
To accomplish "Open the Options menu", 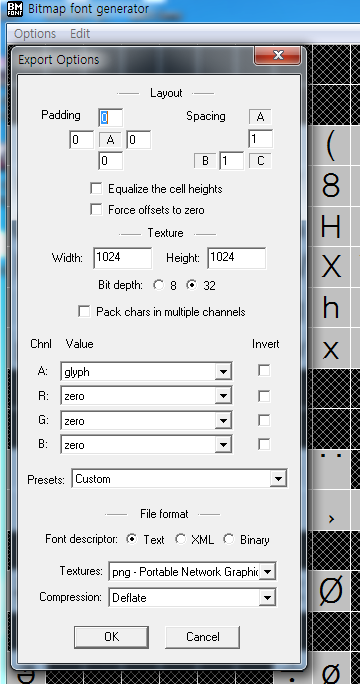I will click(x=35, y=34).
